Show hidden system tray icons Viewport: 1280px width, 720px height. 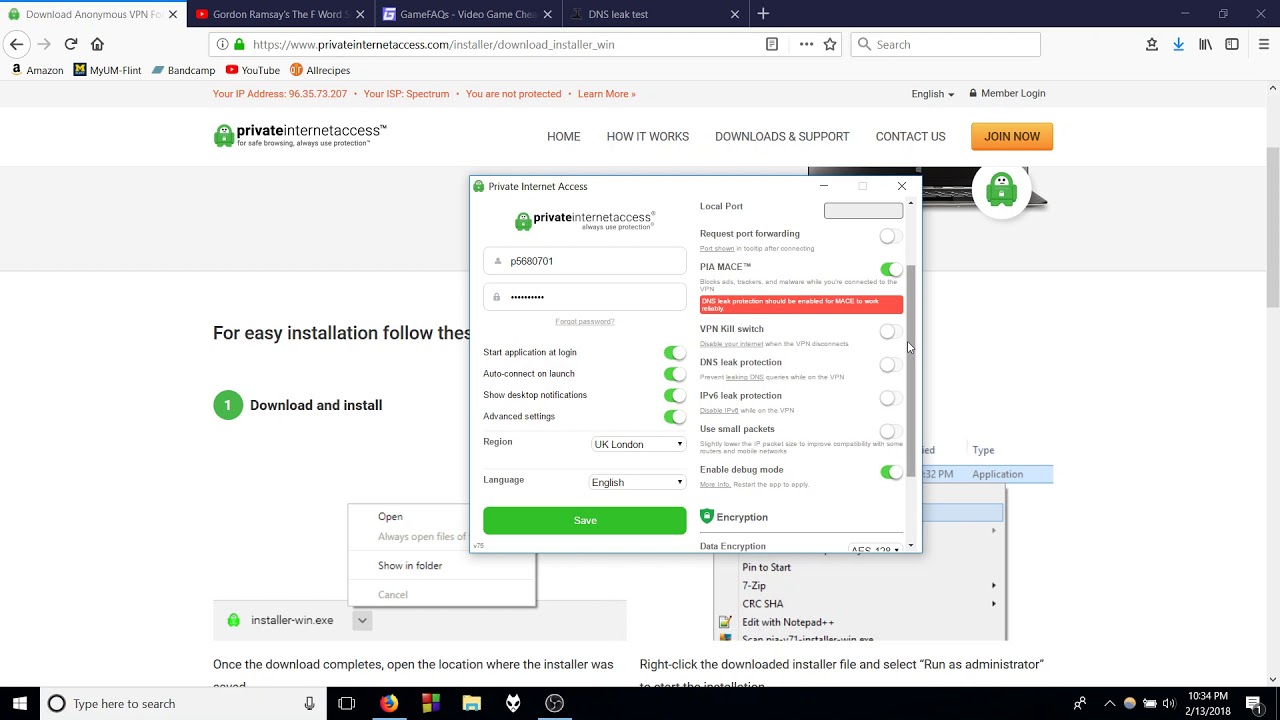[x=1109, y=703]
